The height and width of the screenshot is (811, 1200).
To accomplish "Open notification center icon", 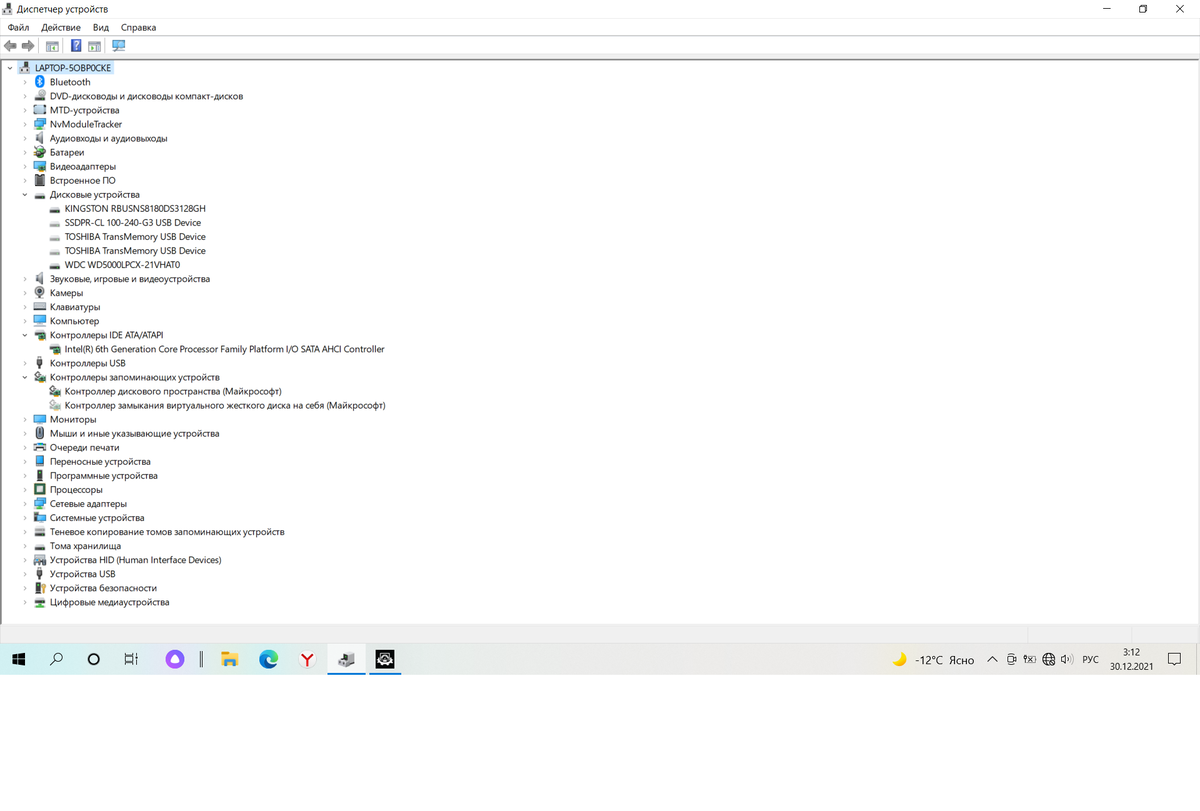I will [1175, 659].
